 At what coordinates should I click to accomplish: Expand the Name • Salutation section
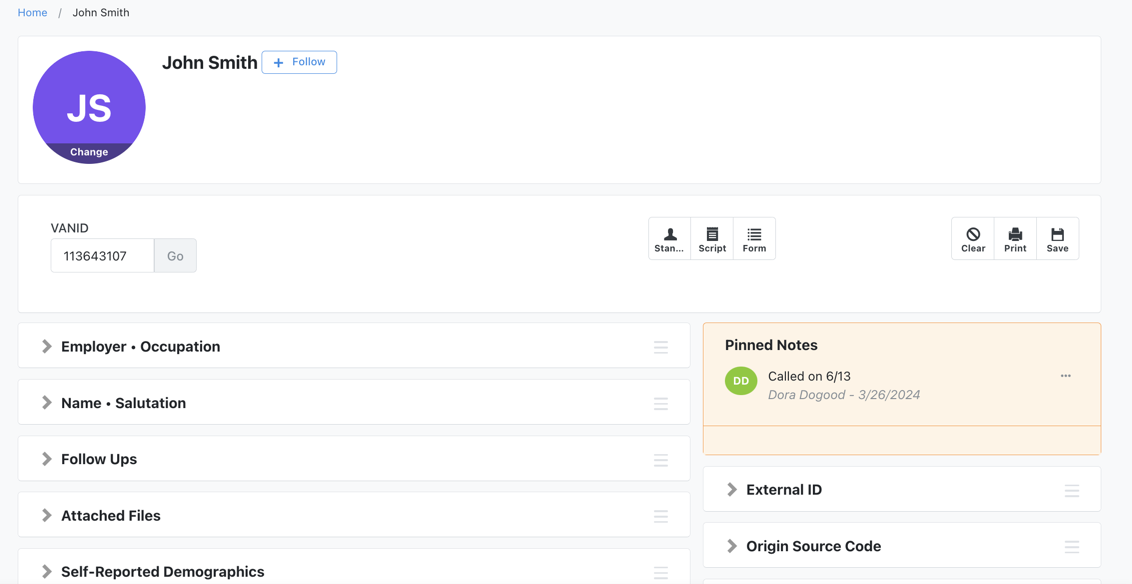pyautogui.click(x=46, y=403)
